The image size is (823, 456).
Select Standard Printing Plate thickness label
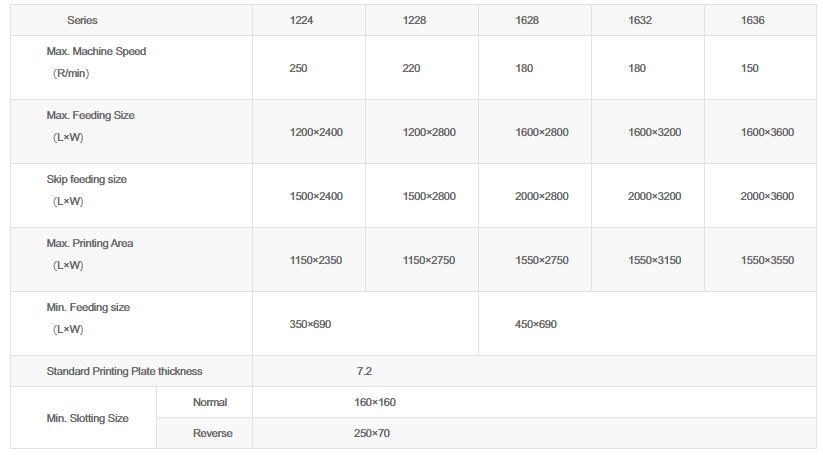[124, 371]
